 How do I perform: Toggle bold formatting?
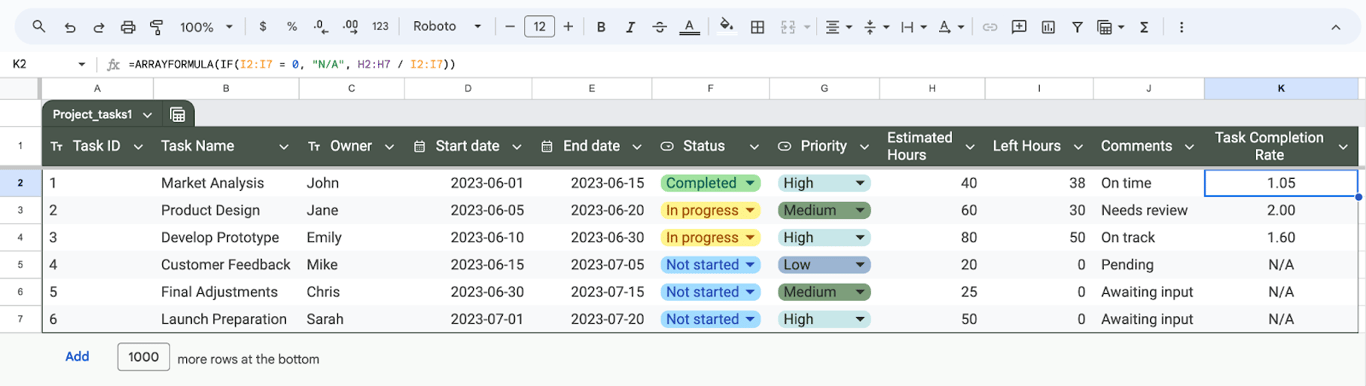click(601, 27)
